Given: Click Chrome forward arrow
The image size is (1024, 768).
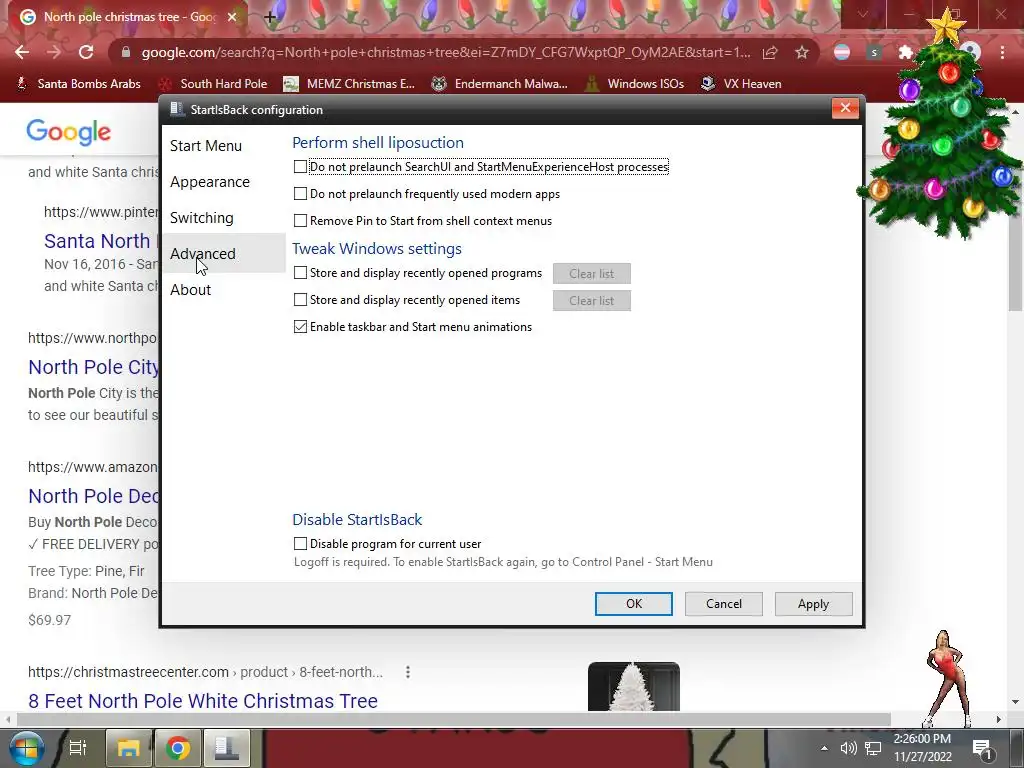Looking at the screenshot, I should point(54,52).
